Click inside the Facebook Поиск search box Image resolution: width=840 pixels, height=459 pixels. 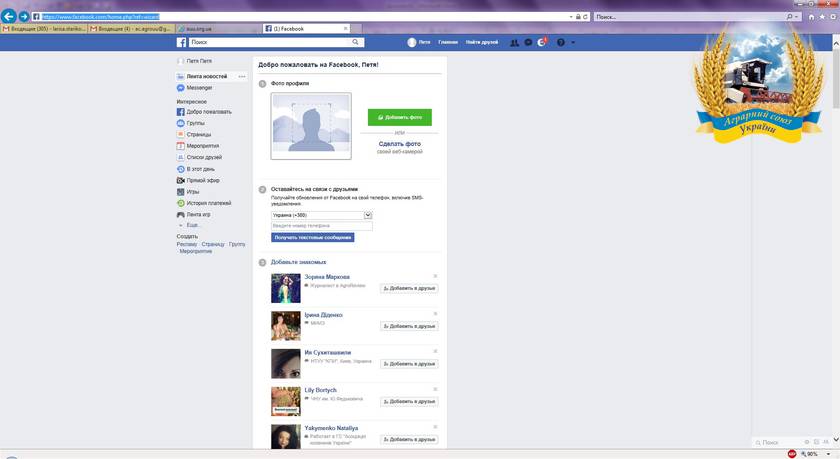pos(269,42)
